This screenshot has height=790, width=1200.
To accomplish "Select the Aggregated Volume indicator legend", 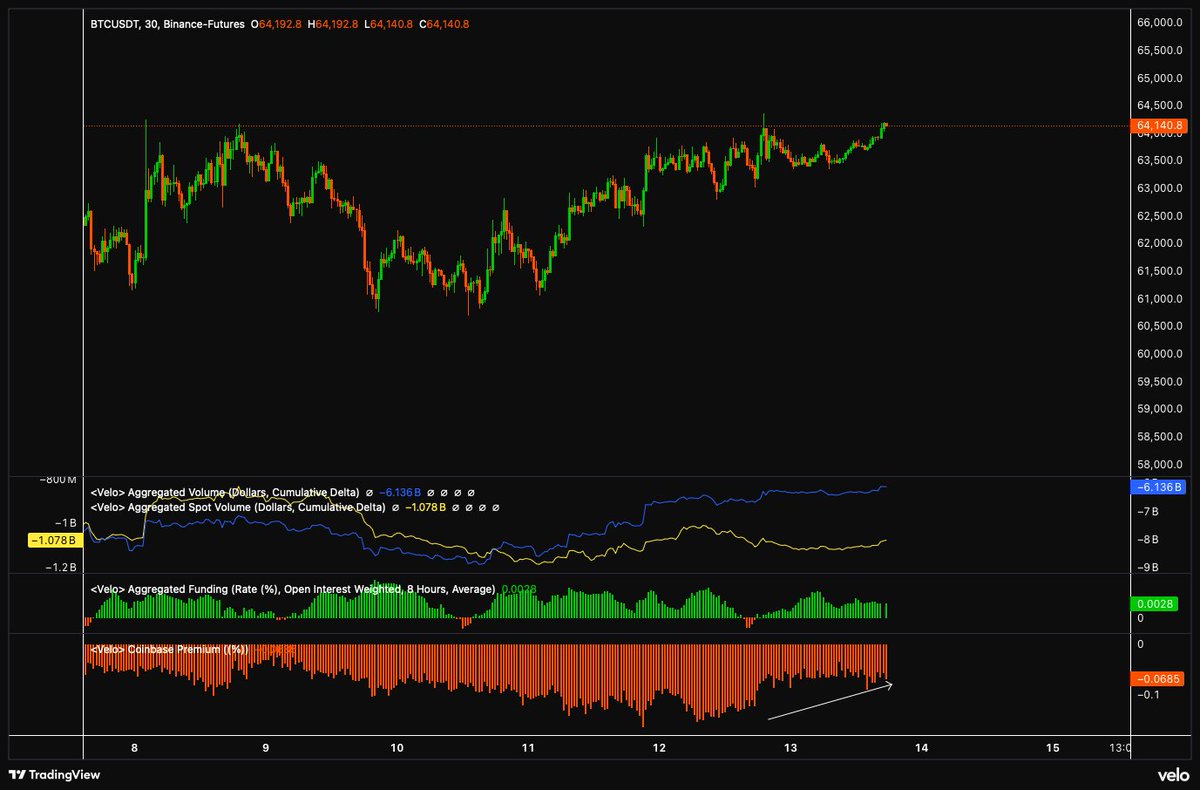I will 225,493.
